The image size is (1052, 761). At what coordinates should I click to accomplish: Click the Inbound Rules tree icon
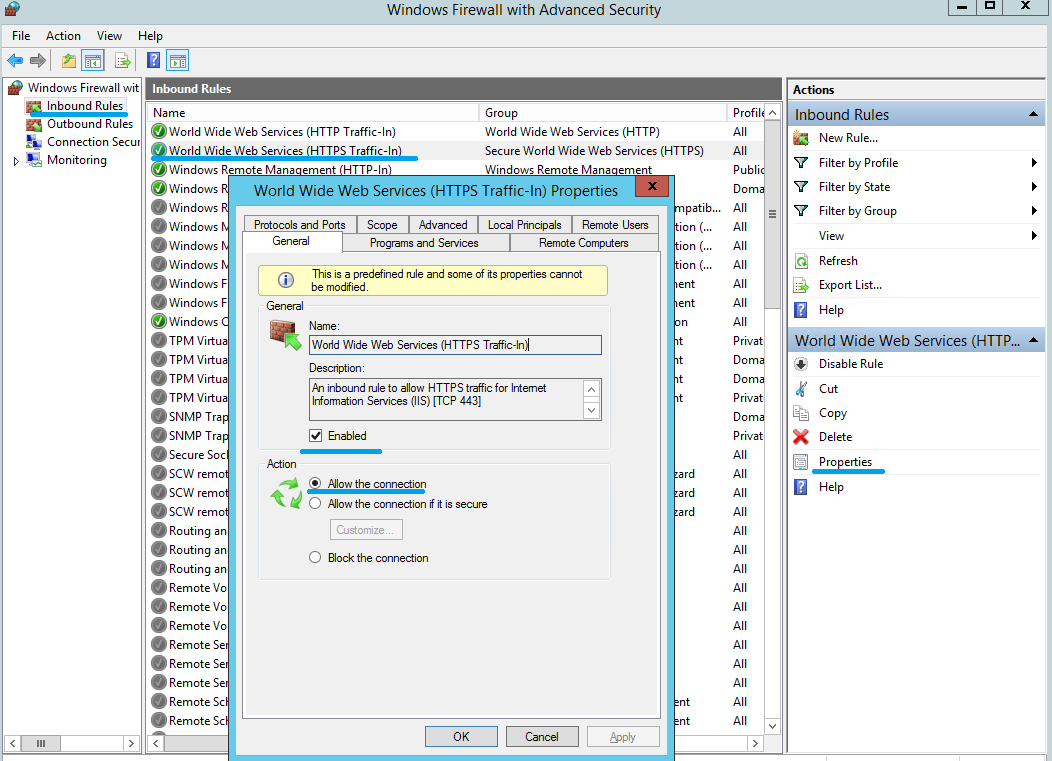tap(34, 106)
